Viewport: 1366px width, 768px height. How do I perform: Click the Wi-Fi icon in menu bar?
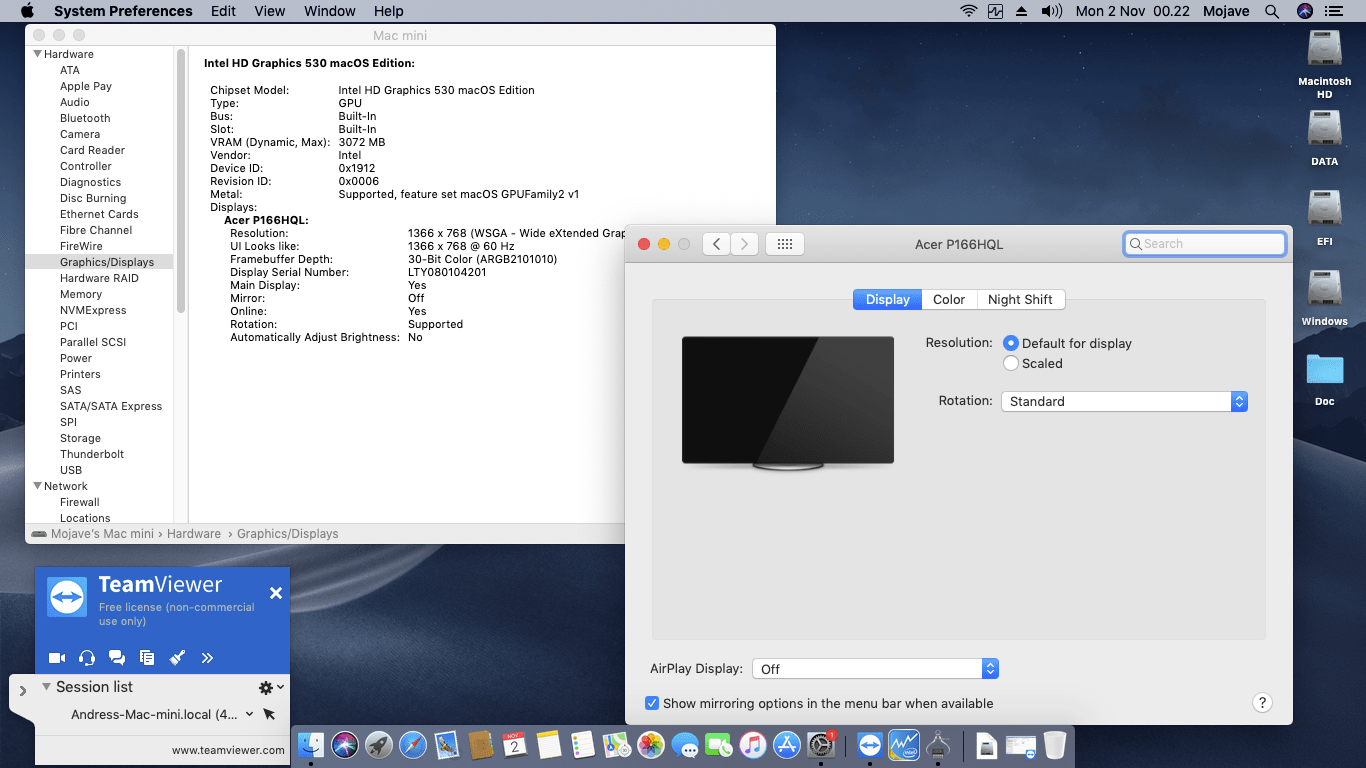click(967, 11)
